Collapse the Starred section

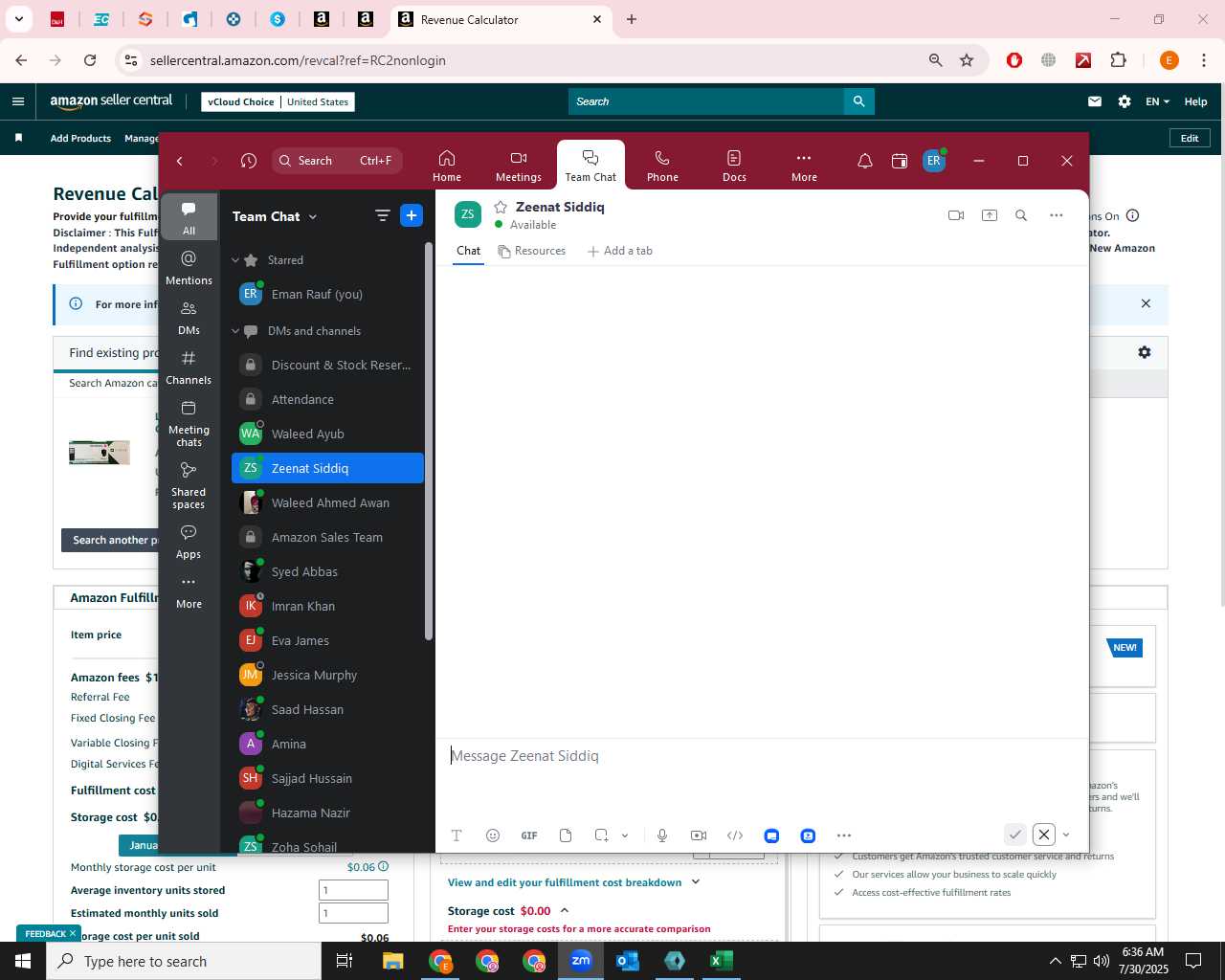tap(235, 259)
